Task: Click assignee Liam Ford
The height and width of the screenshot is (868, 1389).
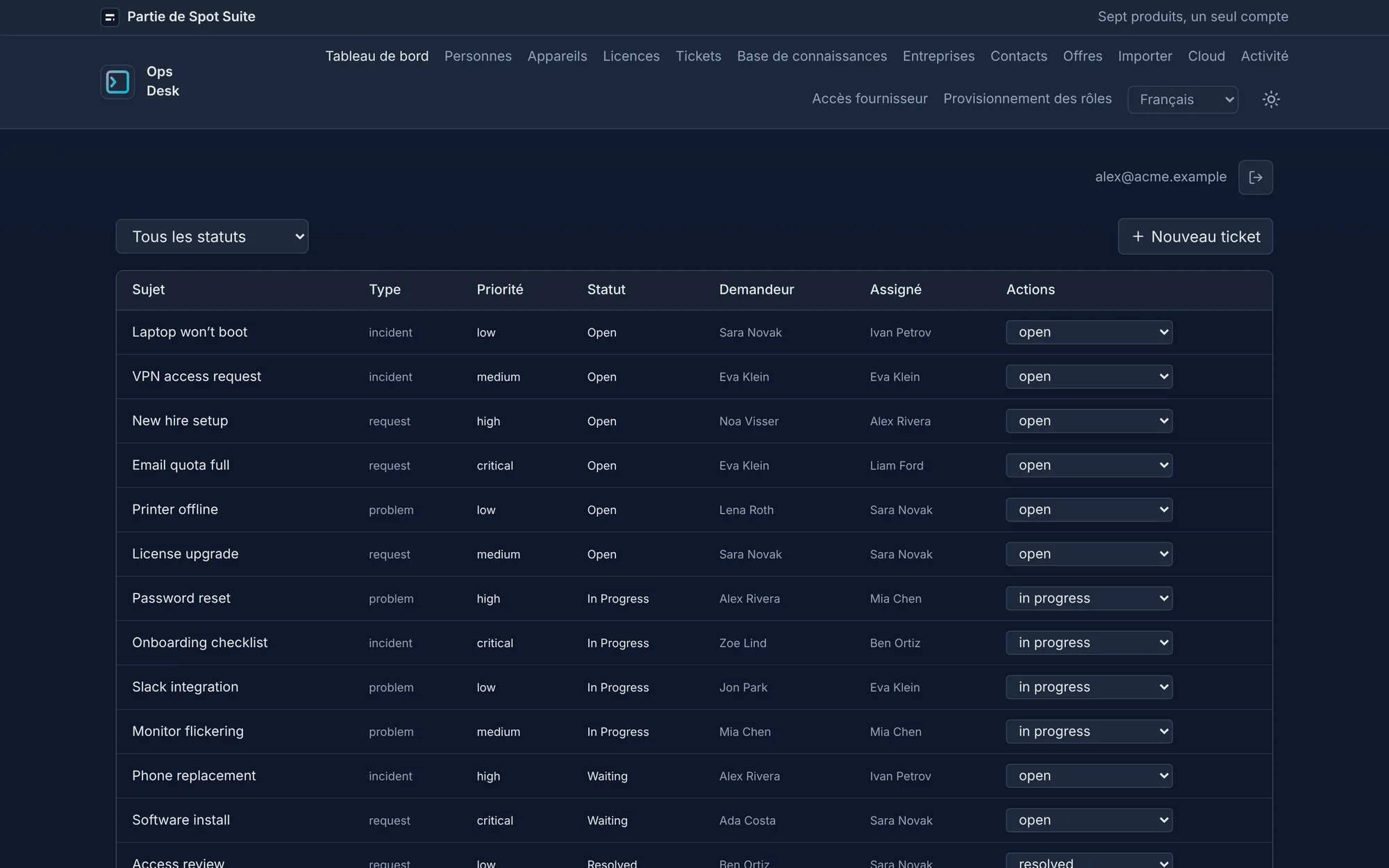Action: [897, 466]
